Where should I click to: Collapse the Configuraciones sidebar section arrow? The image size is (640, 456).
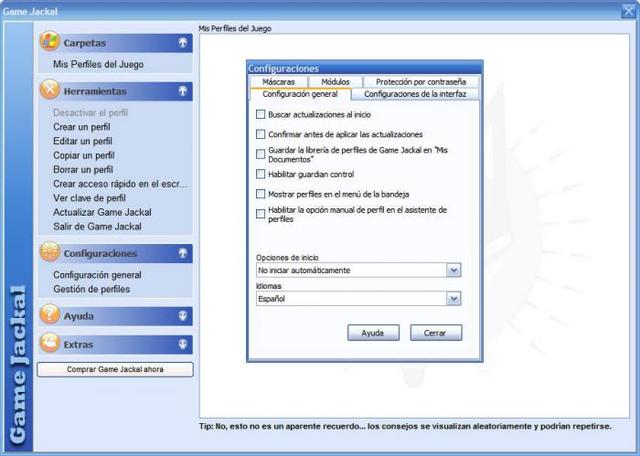182,253
